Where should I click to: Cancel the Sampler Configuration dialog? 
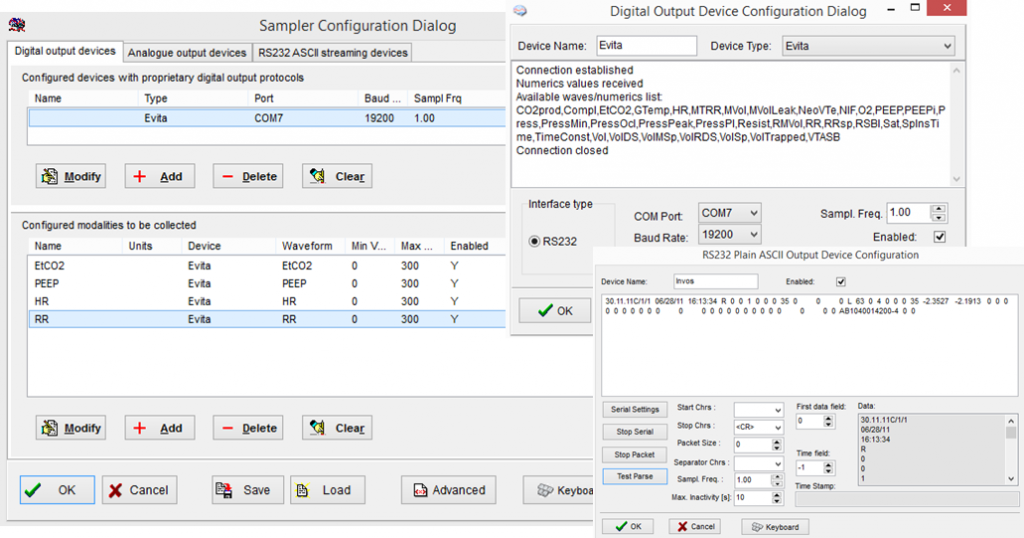[x=139, y=490]
